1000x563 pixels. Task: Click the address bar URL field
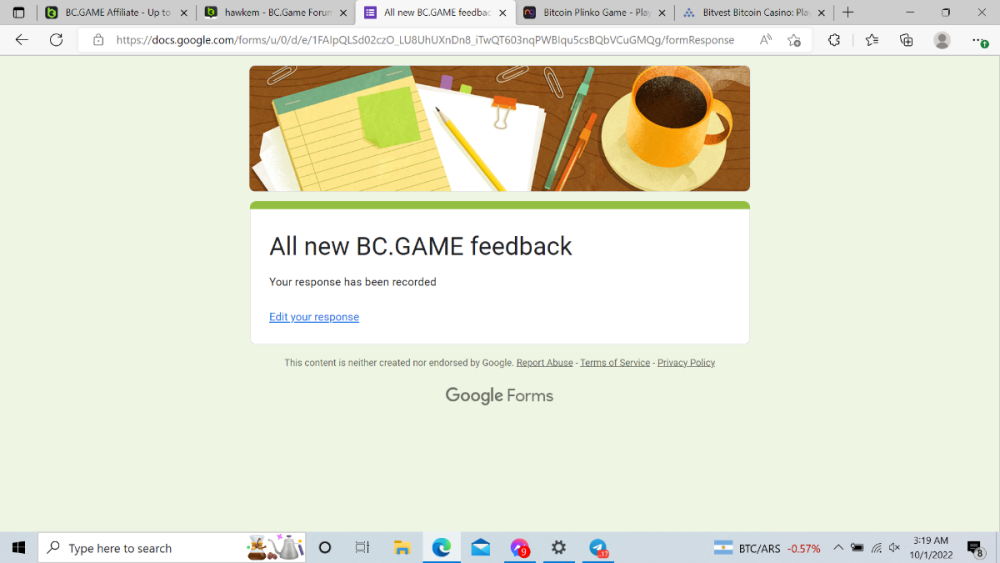coord(425,40)
